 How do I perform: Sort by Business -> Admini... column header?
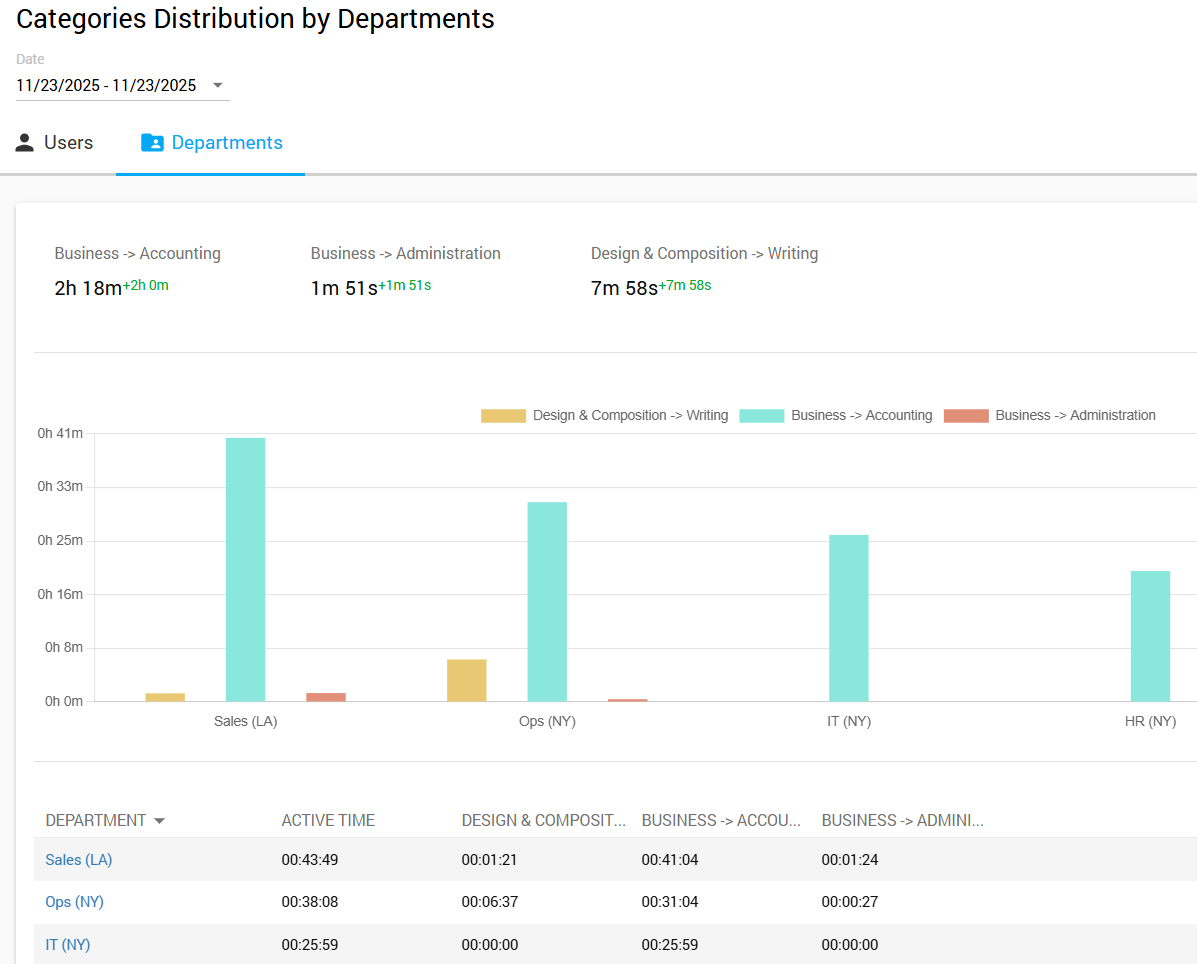(x=902, y=821)
